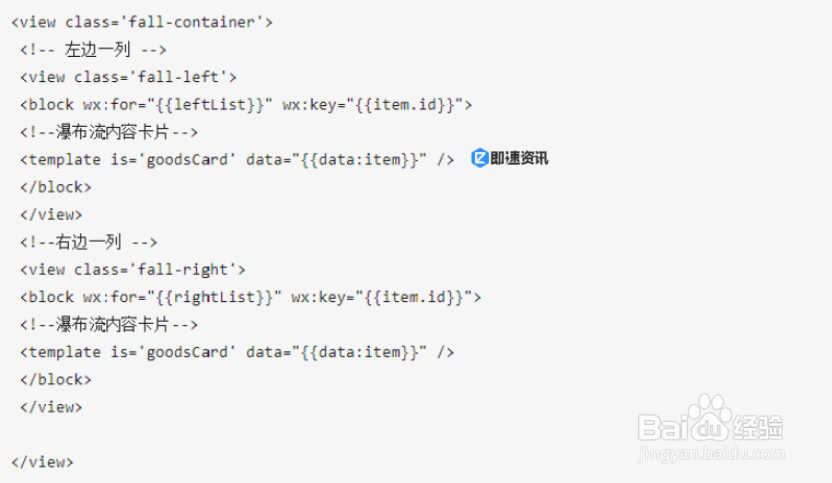Click the view class='fall-container' opening line
This screenshot has height=483, width=832.
coord(141,21)
